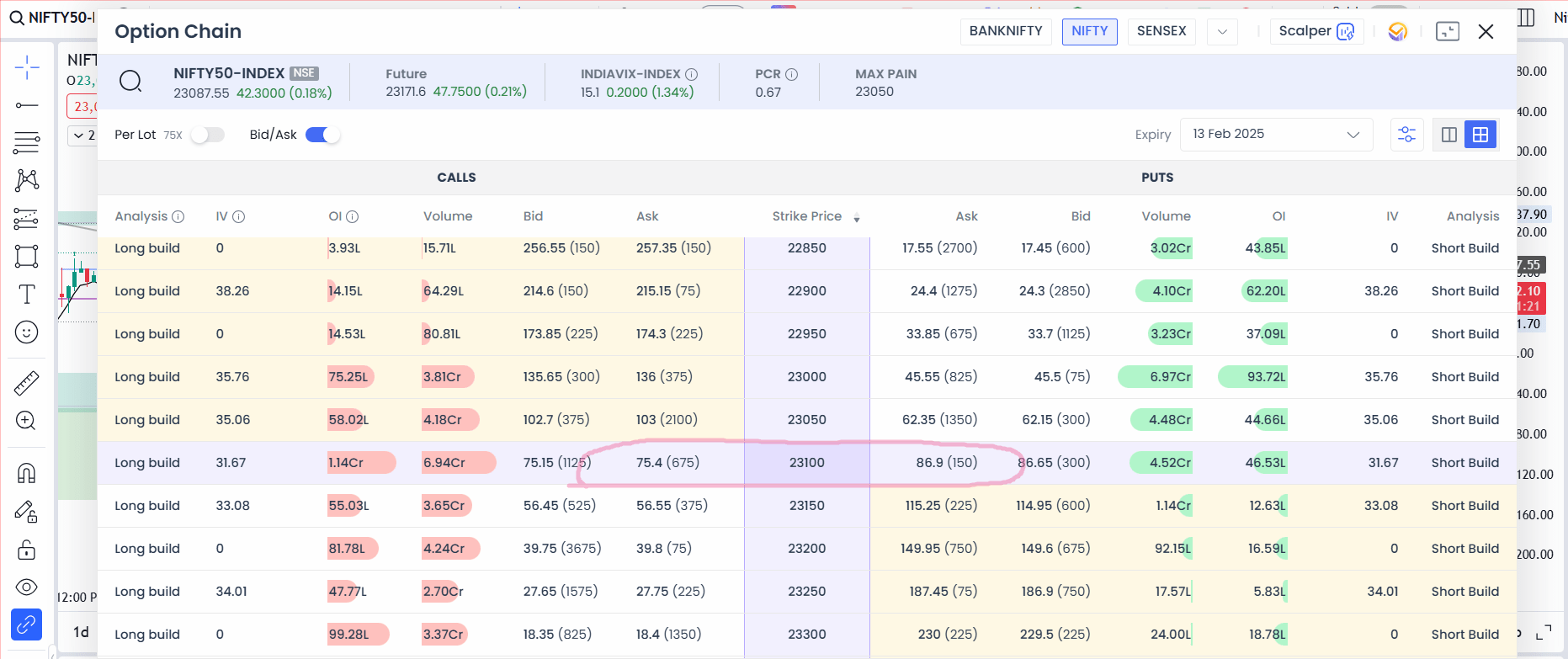The image size is (1568, 659).
Task: Show PCR info tooltip icon
Action: [x=791, y=74]
